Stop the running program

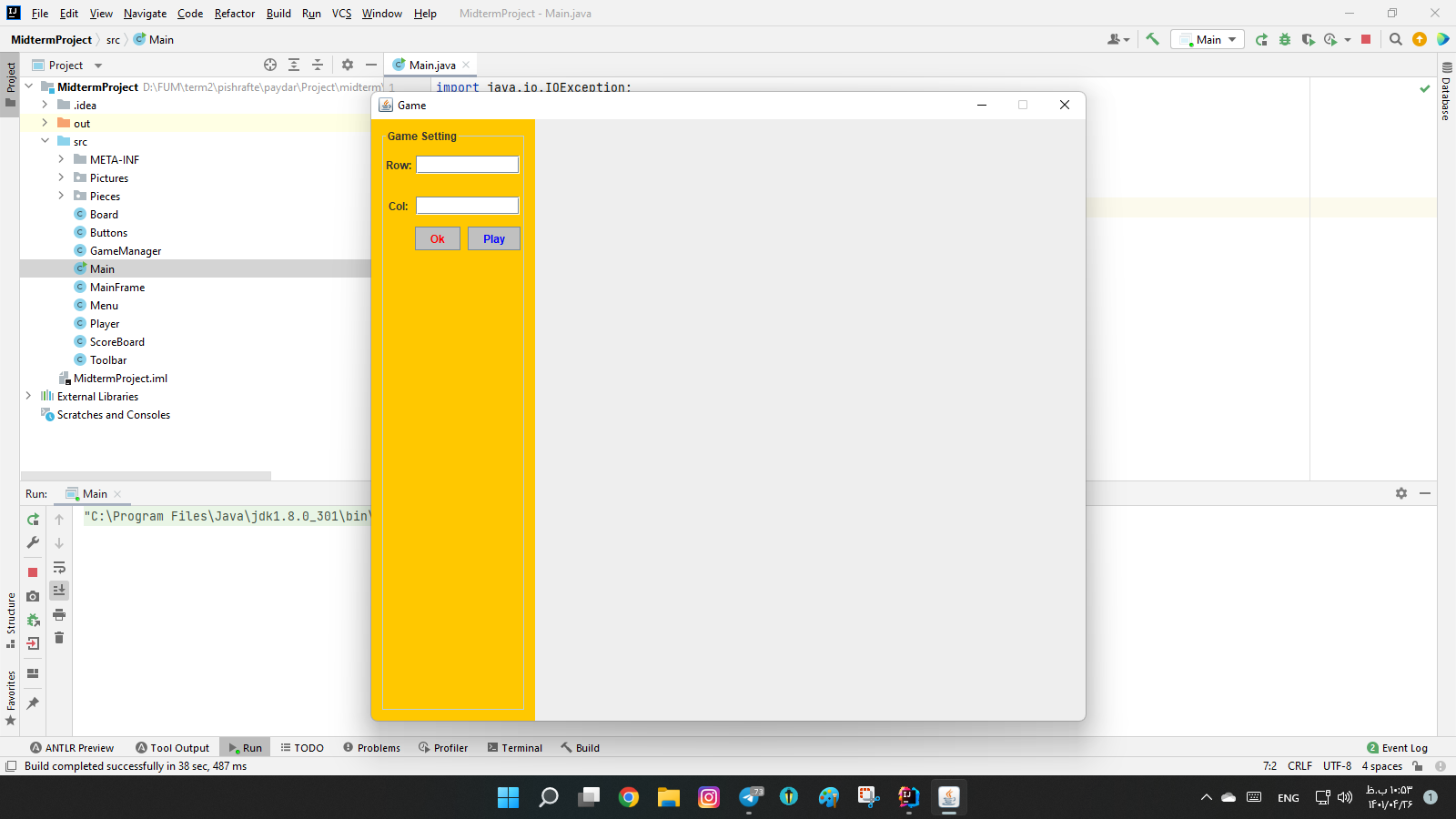(x=1366, y=39)
